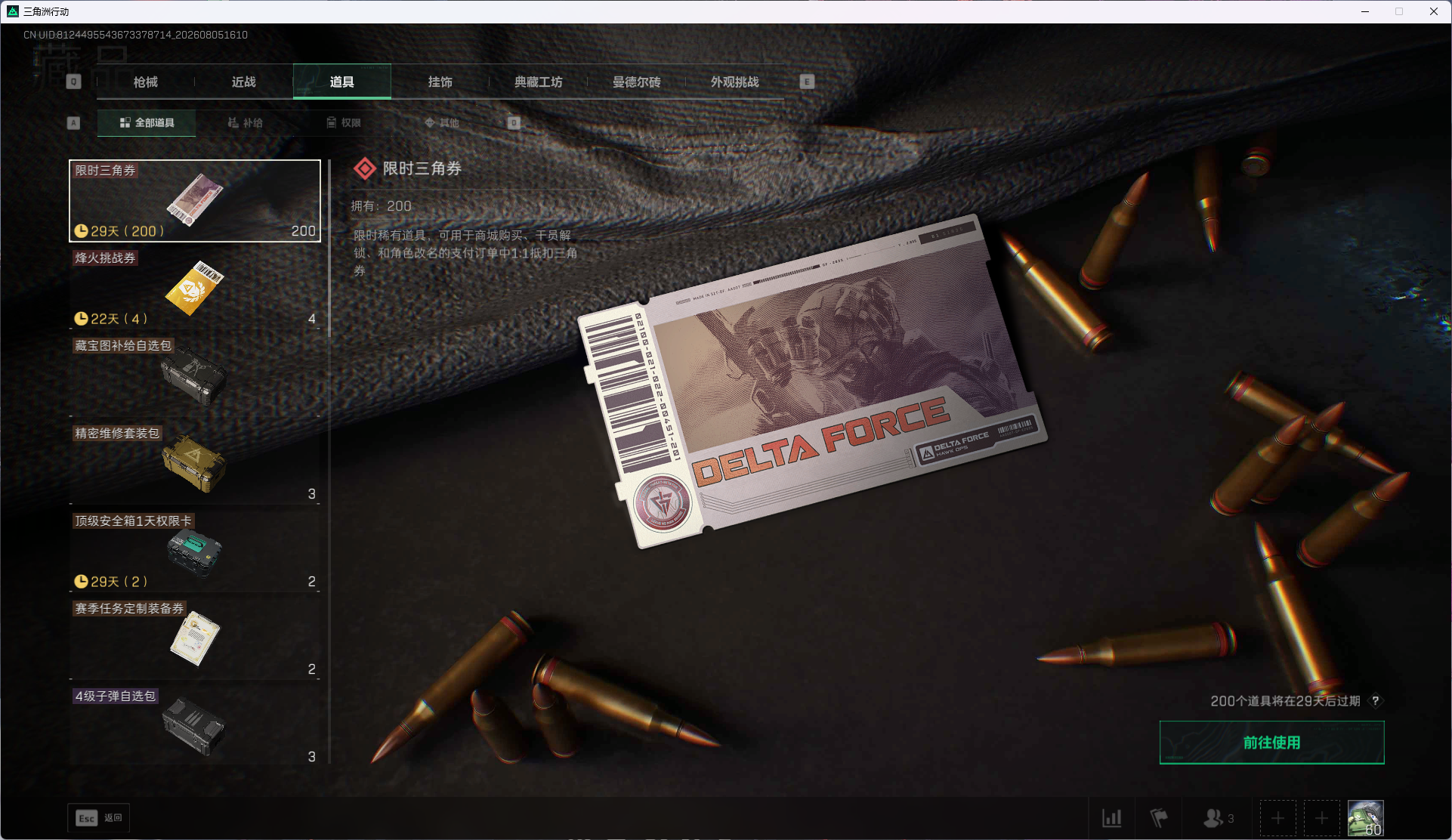
Task: Select the 精密维修套装包 item
Action: 195,464
